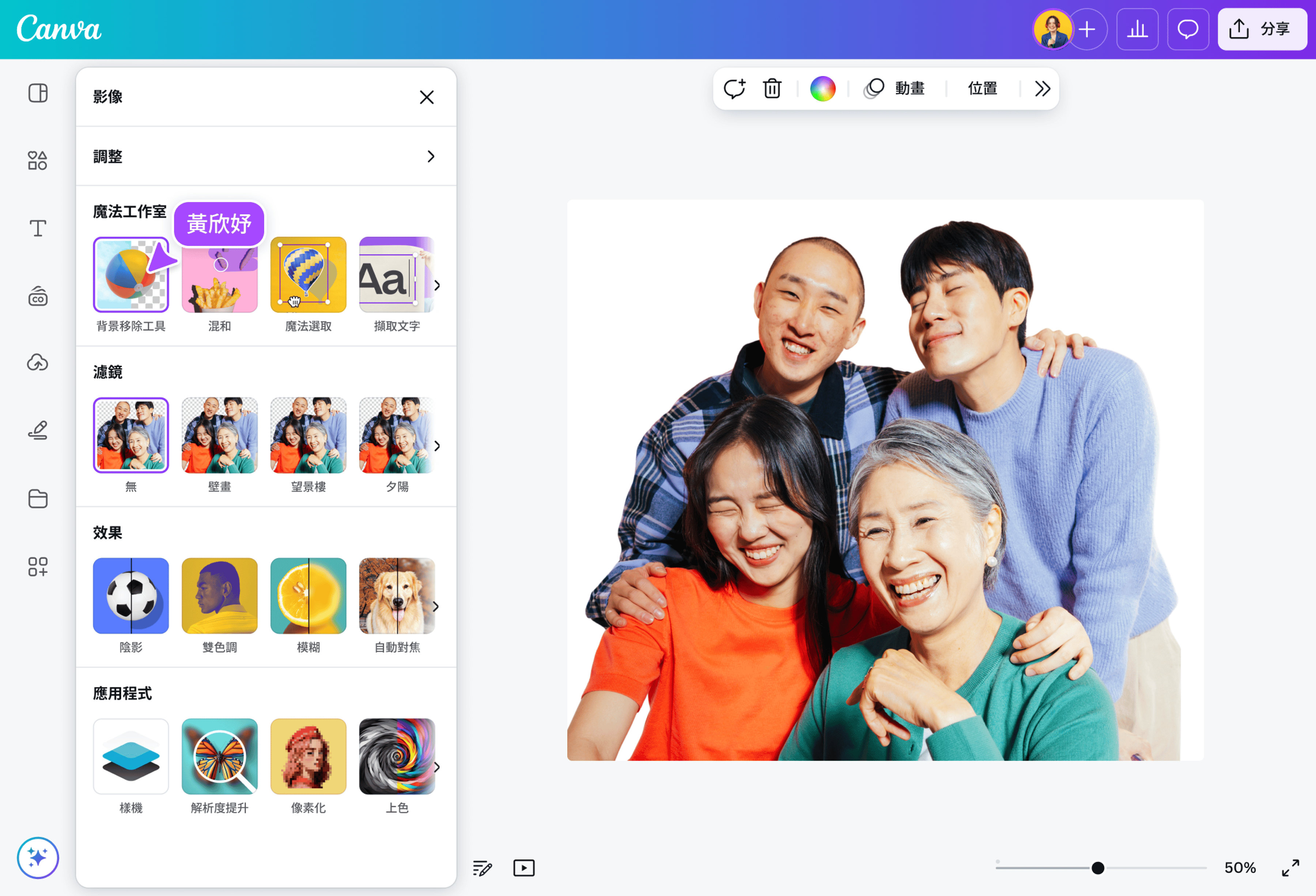Enter fullscreen with expand arrows icon
This screenshot has width=1316, height=896.
pos(1290,868)
